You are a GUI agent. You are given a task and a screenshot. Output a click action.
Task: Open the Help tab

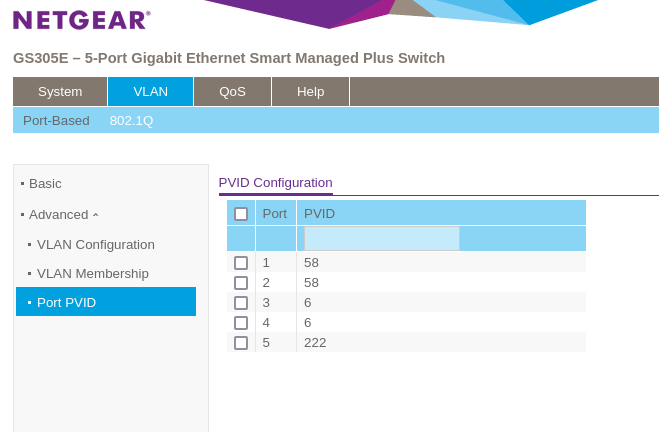coord(310,91)
